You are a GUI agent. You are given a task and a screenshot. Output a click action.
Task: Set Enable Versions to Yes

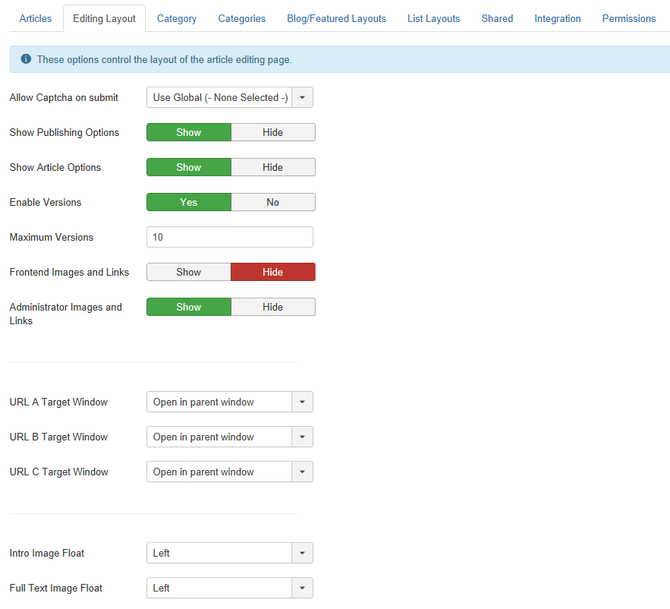click(189, 202)
